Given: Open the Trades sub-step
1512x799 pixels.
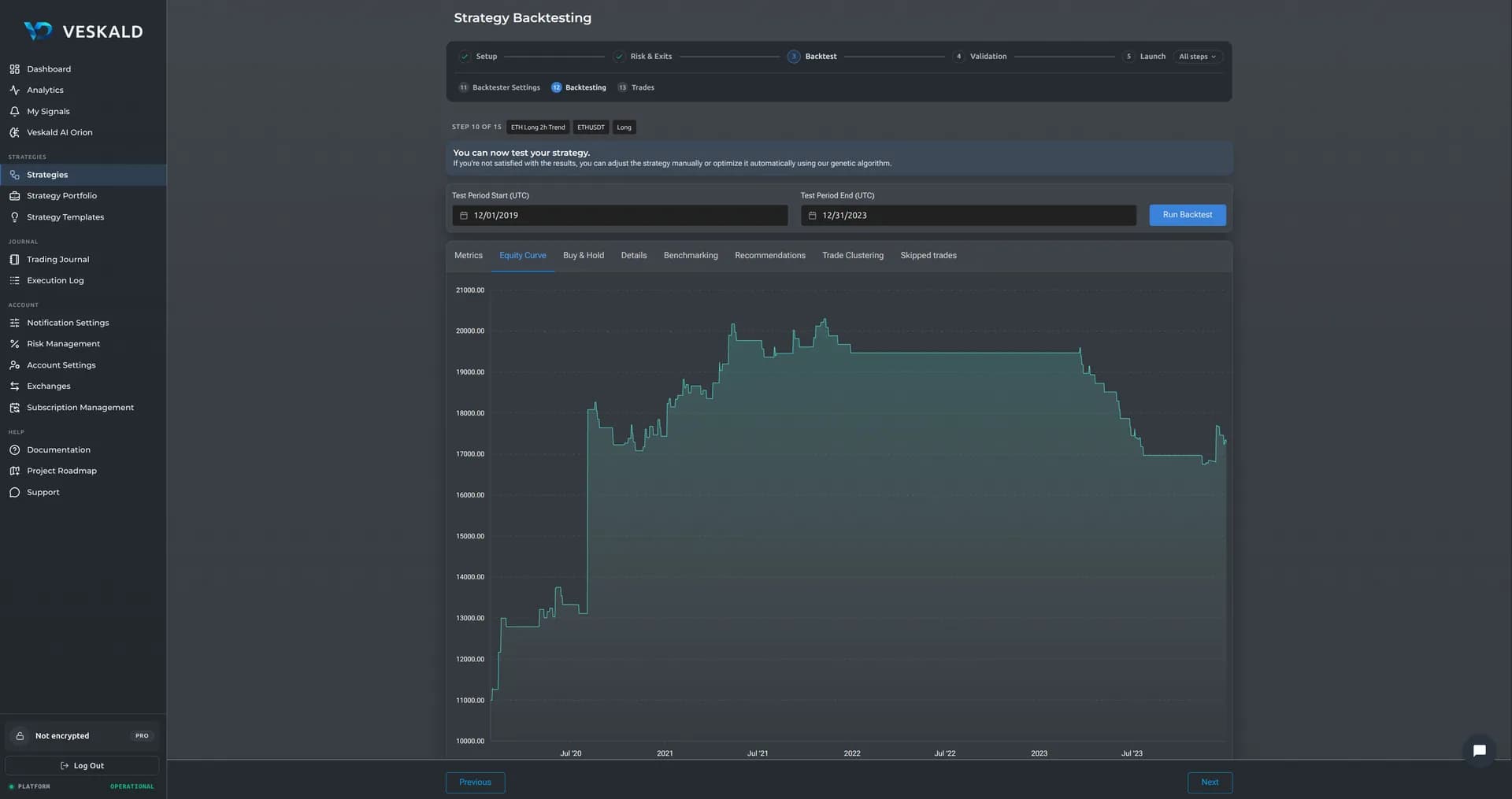Looking at the screenshot, I should [636, 87].
